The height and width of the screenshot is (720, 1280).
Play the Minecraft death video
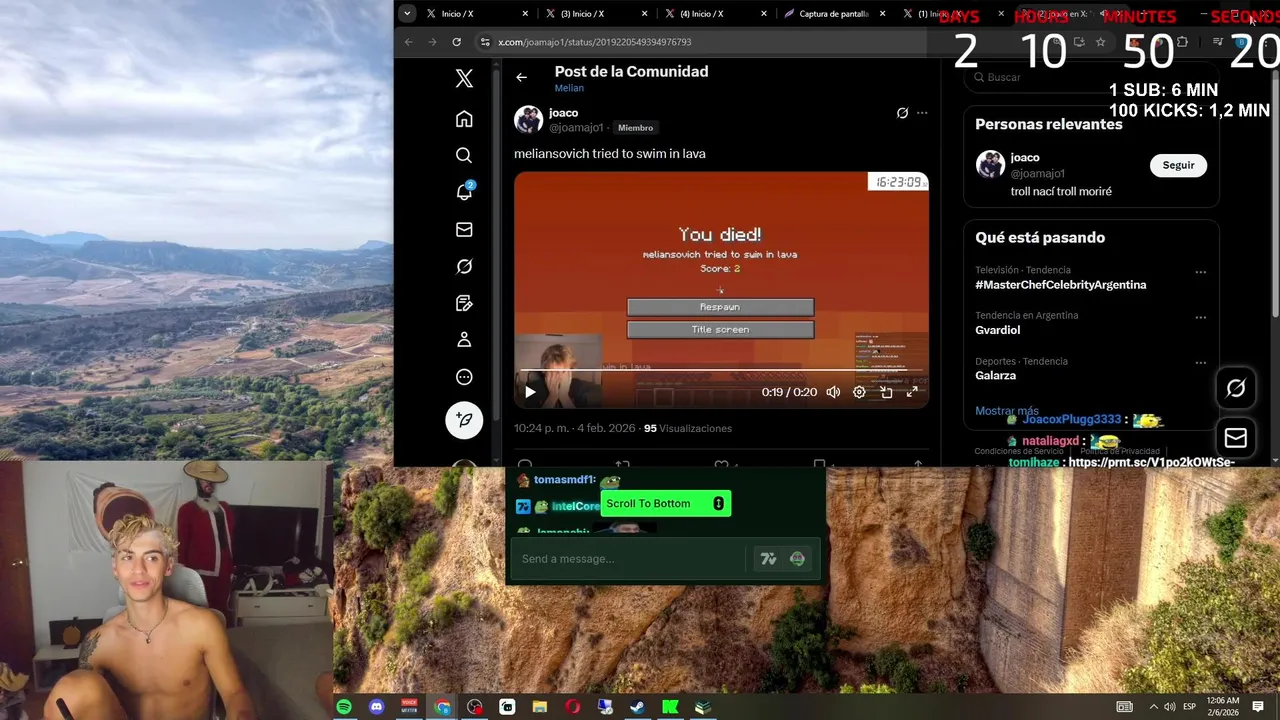click(530, 392)
